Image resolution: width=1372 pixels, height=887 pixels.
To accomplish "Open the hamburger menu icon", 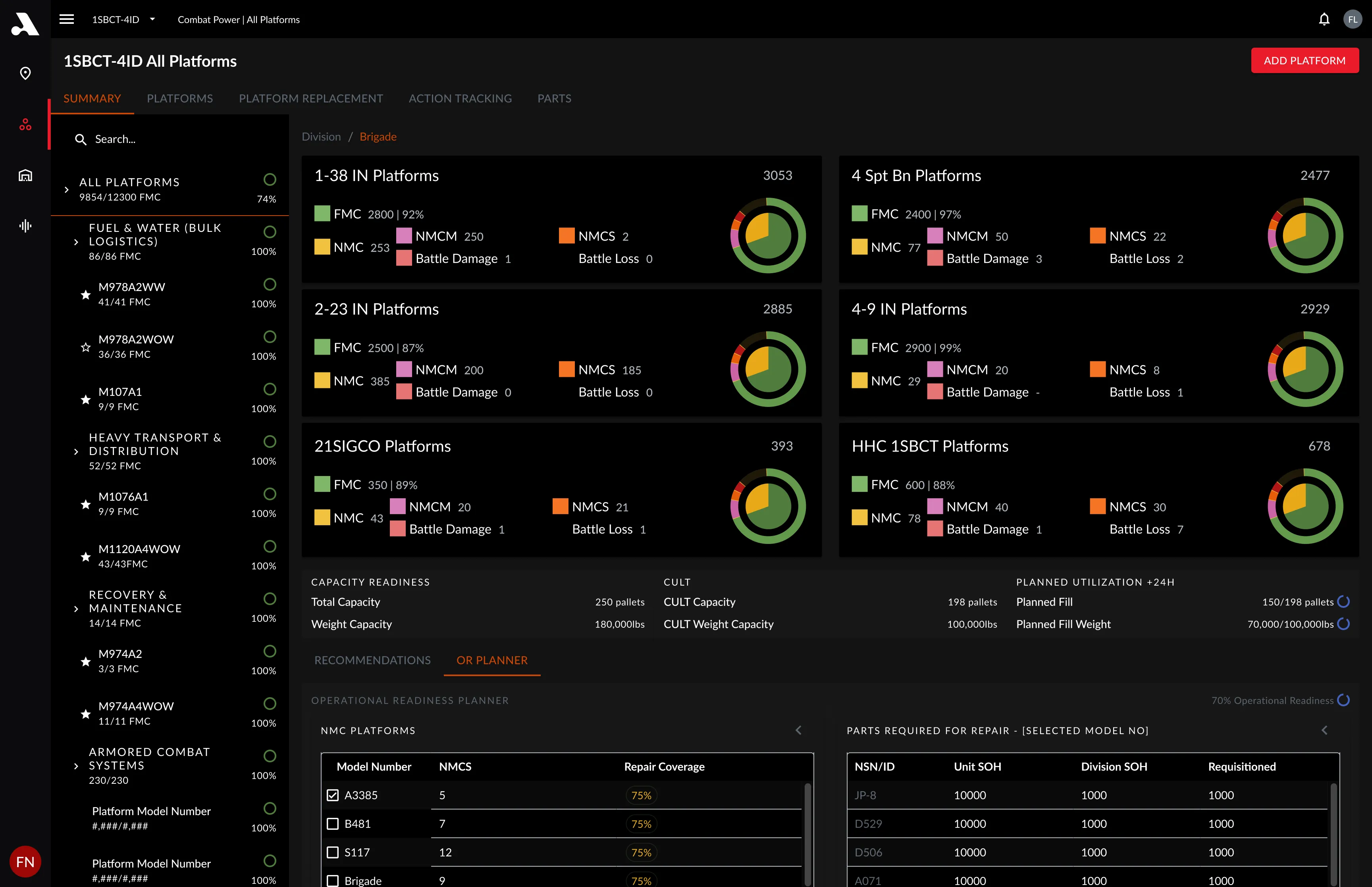I will tap(67, 19).
